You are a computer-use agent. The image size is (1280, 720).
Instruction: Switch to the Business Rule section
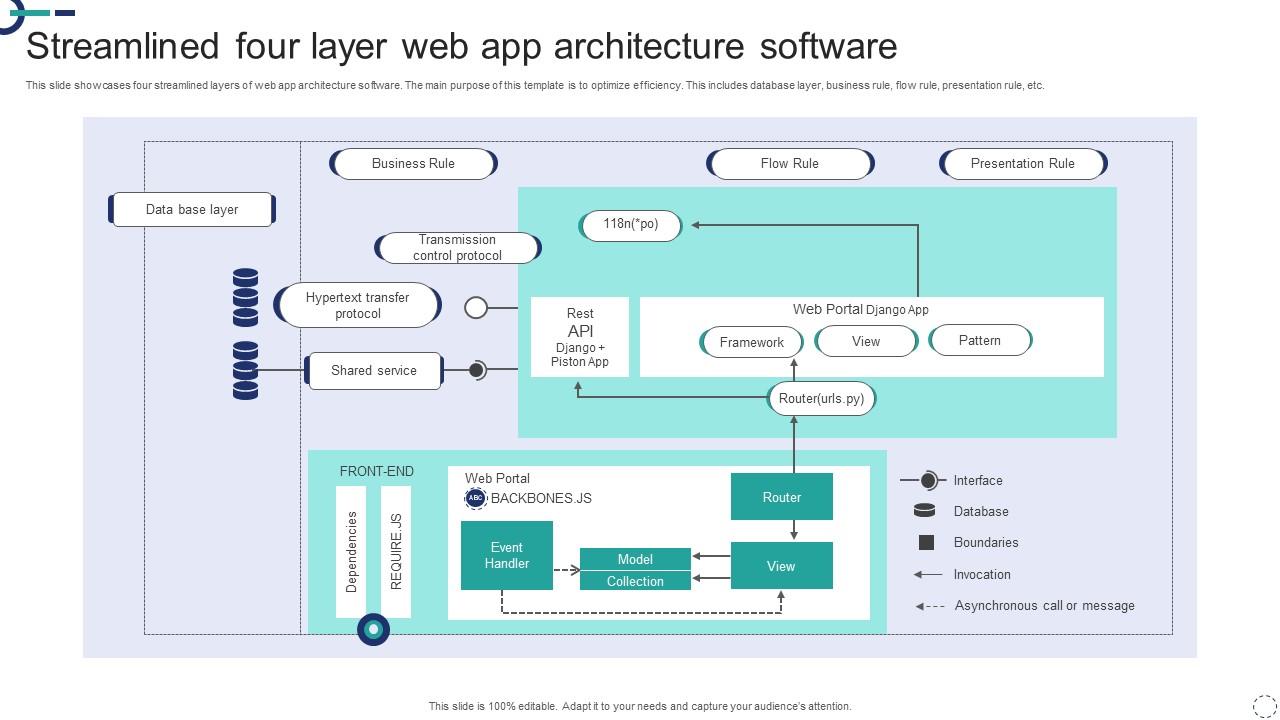coord(413,163)
